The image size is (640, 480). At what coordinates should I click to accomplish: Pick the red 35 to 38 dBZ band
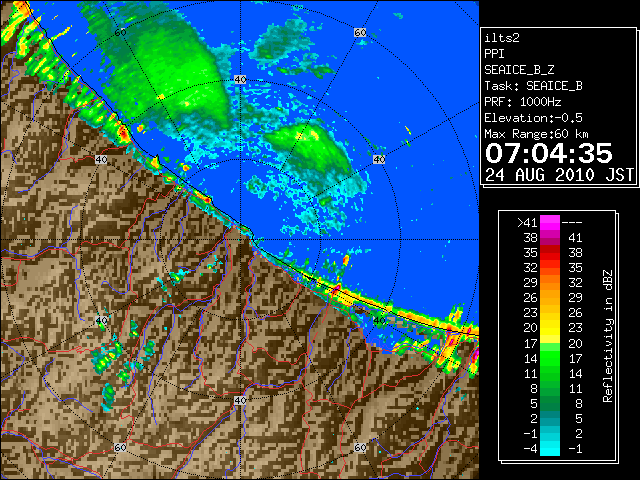[550, 253]
